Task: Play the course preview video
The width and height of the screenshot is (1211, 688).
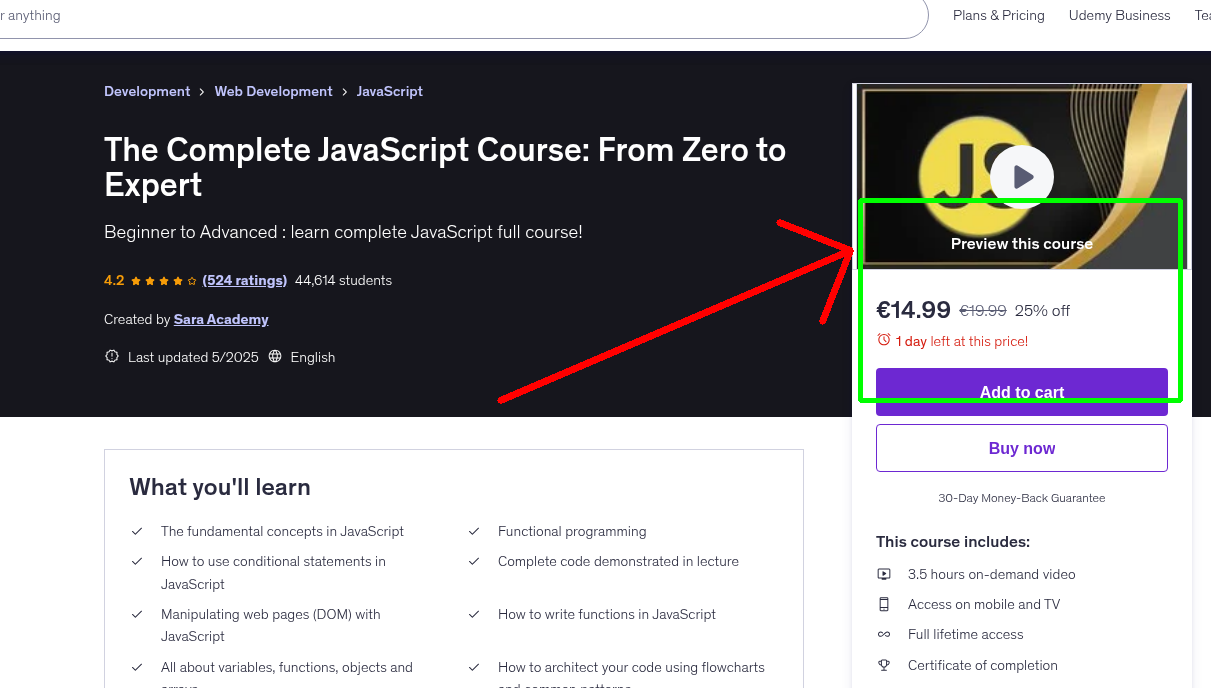Action: coord(1021,176)
